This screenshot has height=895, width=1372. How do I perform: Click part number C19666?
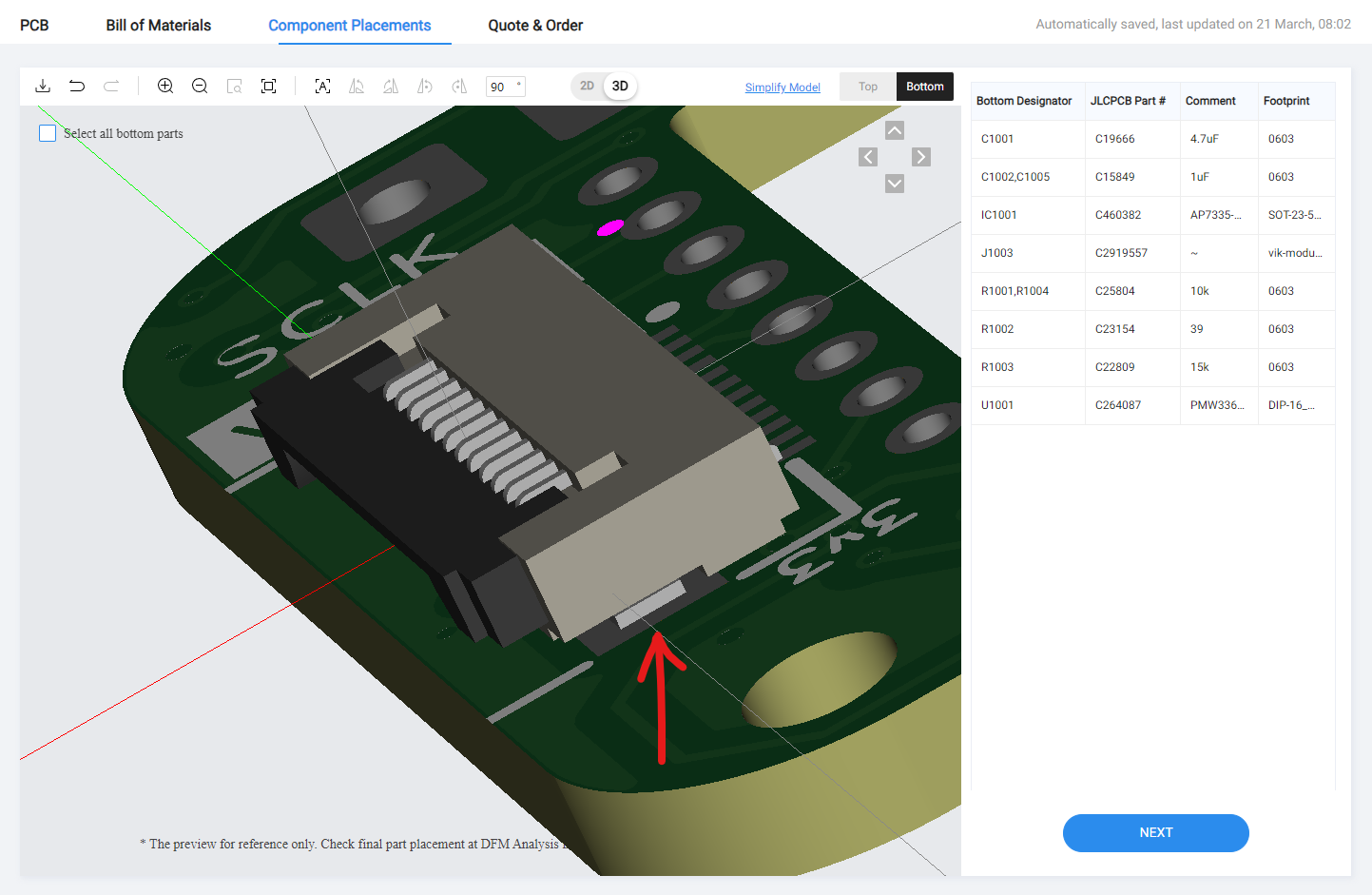(1115, 139)
